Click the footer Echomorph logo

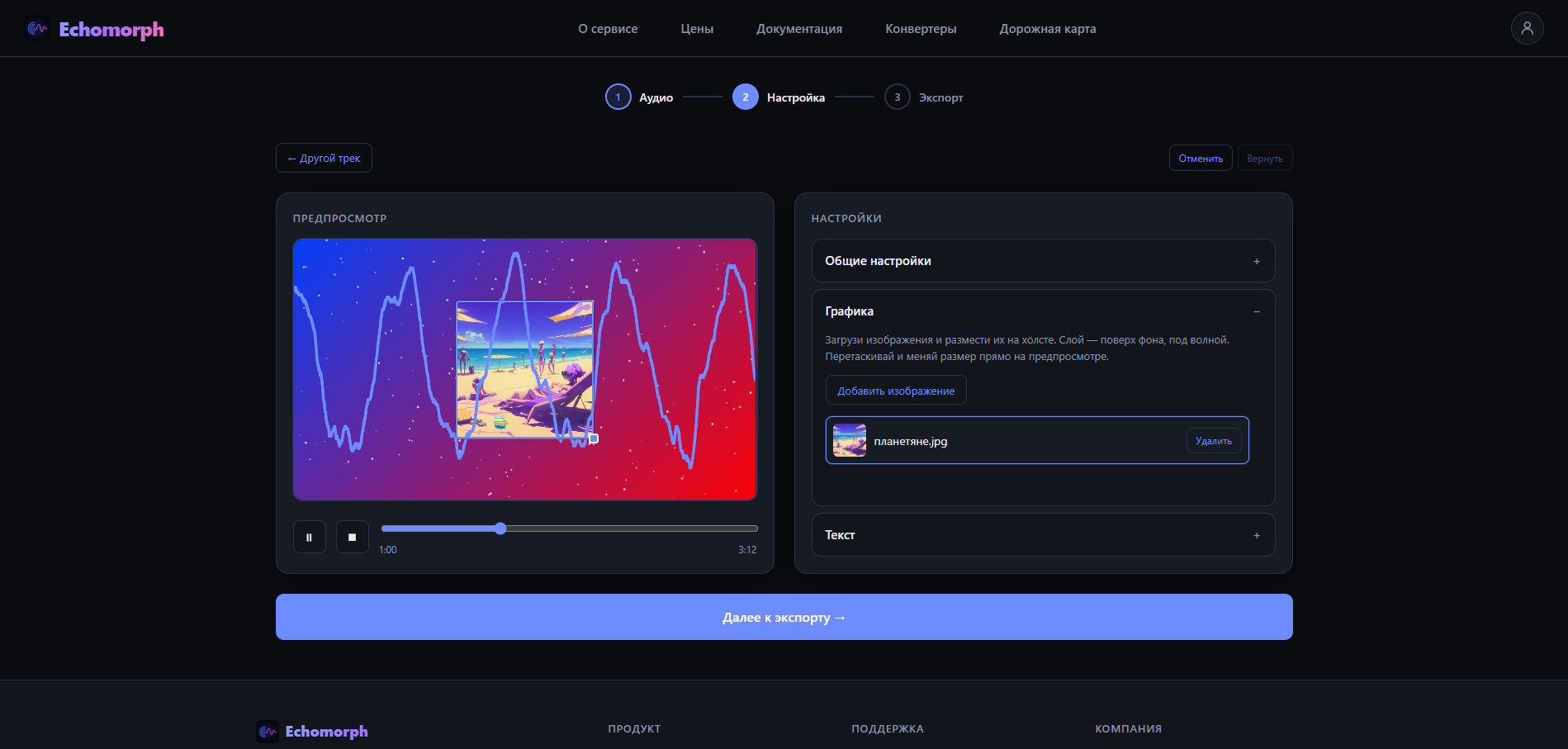[x=312, y=731]
